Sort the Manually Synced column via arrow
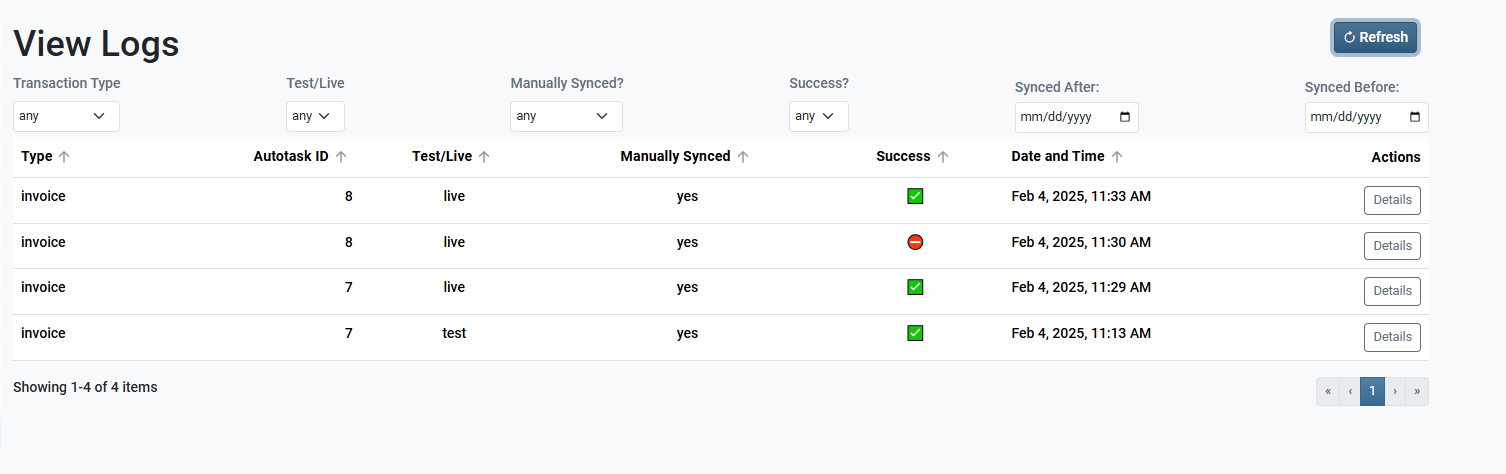 743,157
